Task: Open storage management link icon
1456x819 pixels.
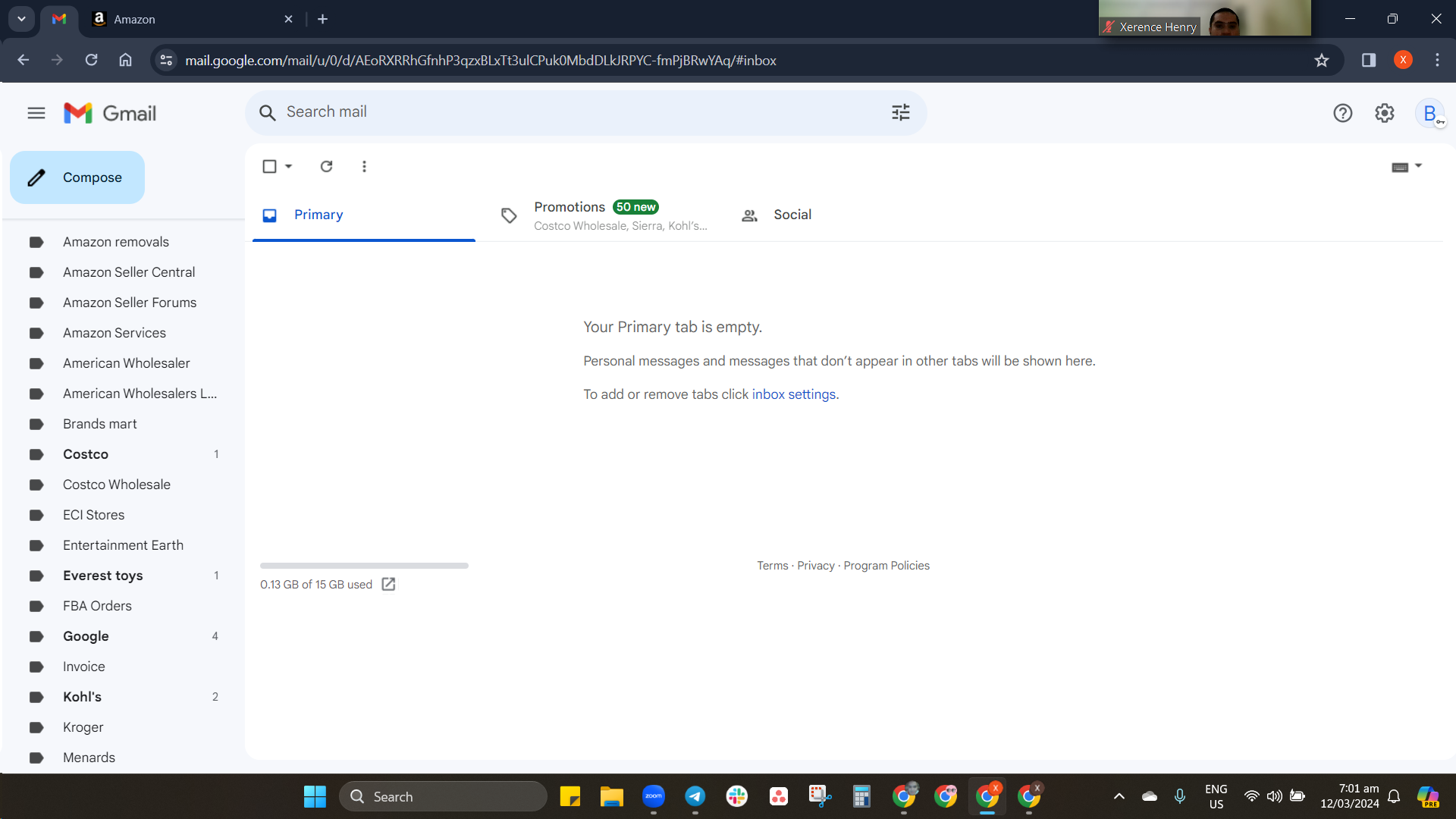Action: point(388,584)
